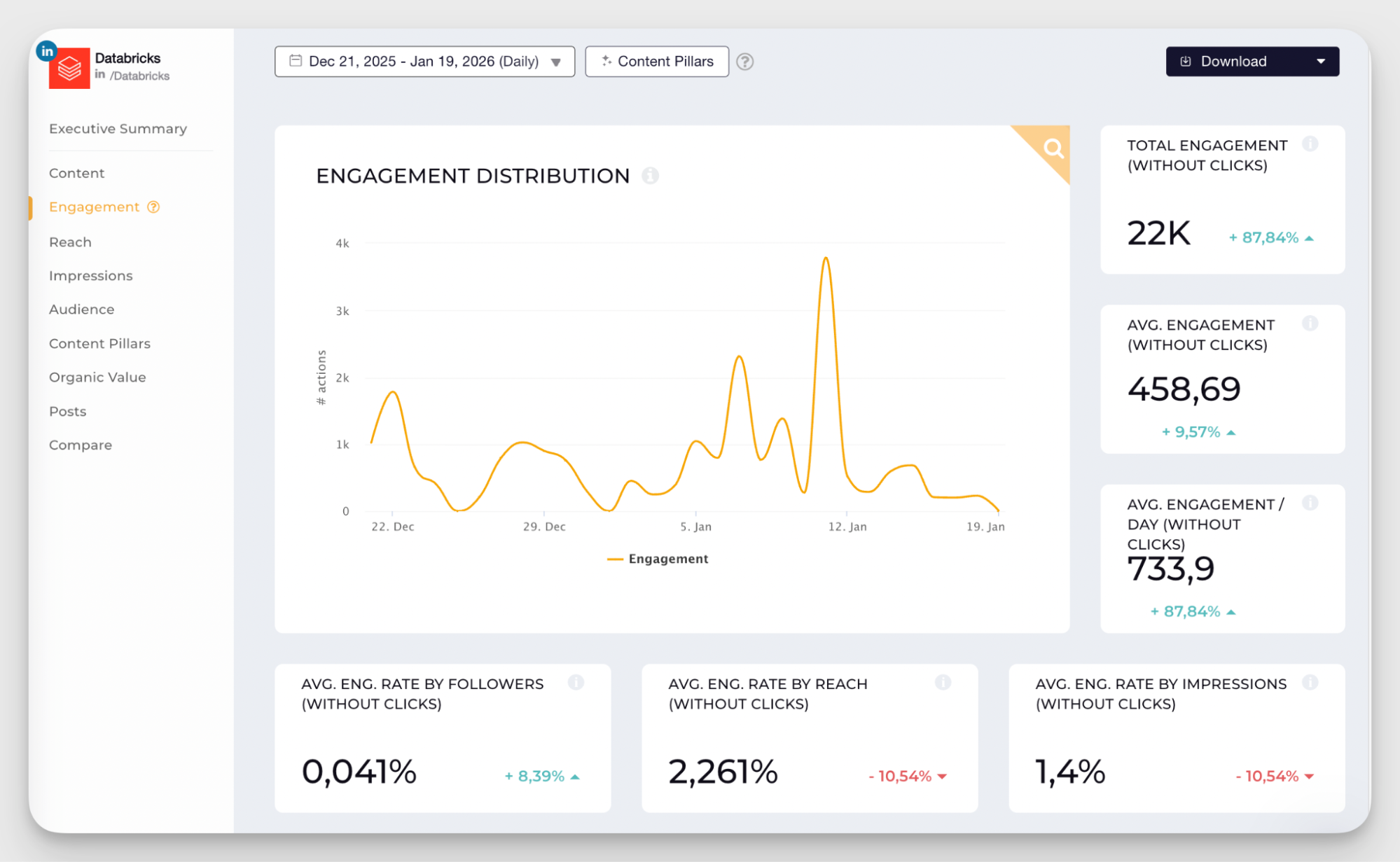
Task: Open the date range dropdown
Action: 556,62
